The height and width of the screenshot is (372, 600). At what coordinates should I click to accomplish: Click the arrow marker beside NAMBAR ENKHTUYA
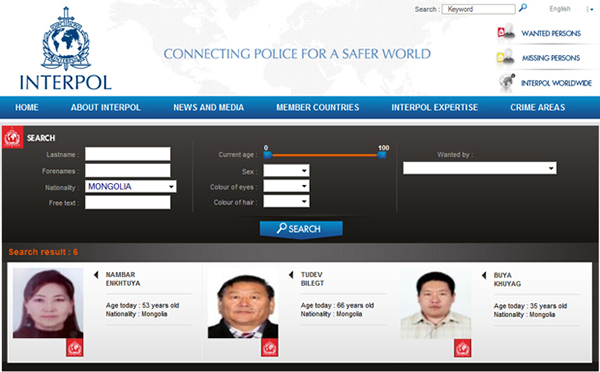pos(96,275)
